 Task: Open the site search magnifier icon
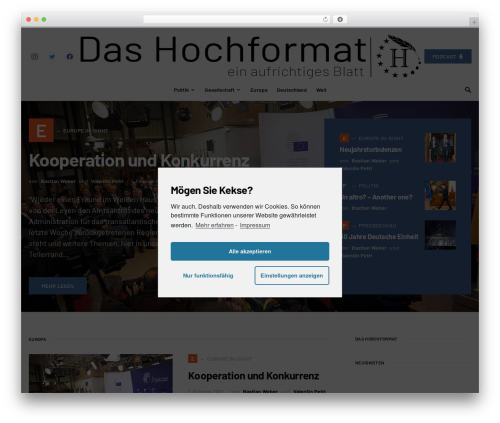pos(468,90)
